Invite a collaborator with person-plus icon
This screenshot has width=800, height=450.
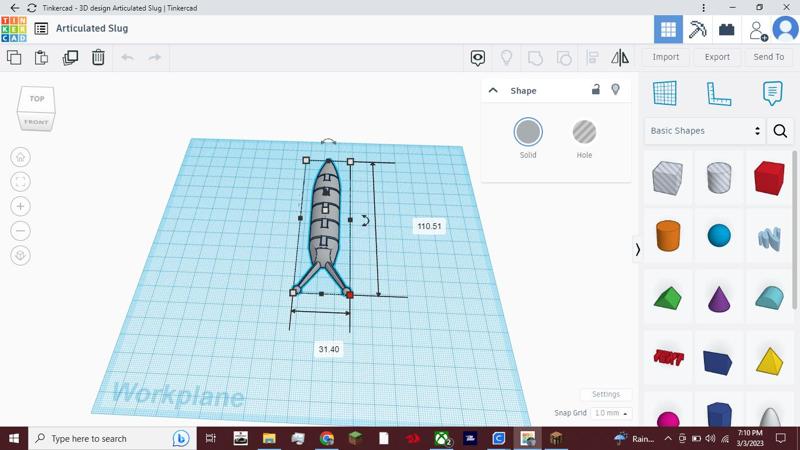point(758,31)
